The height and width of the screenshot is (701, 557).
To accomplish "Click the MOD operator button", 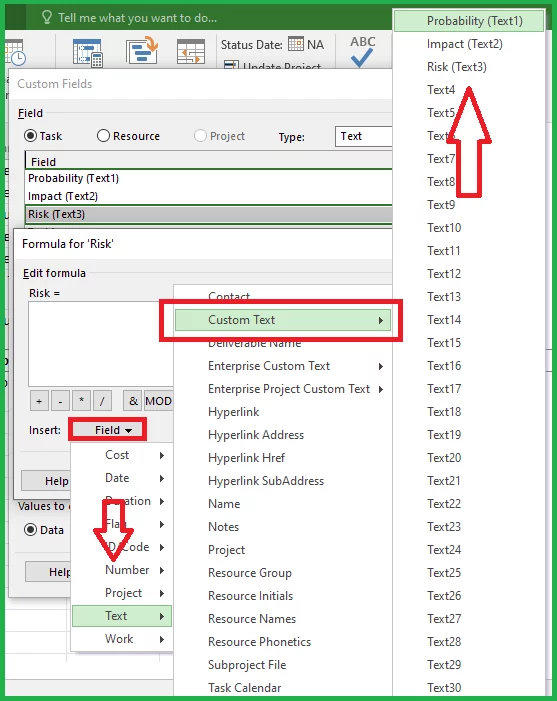I will pyautogui.click(x=159, y=401).
